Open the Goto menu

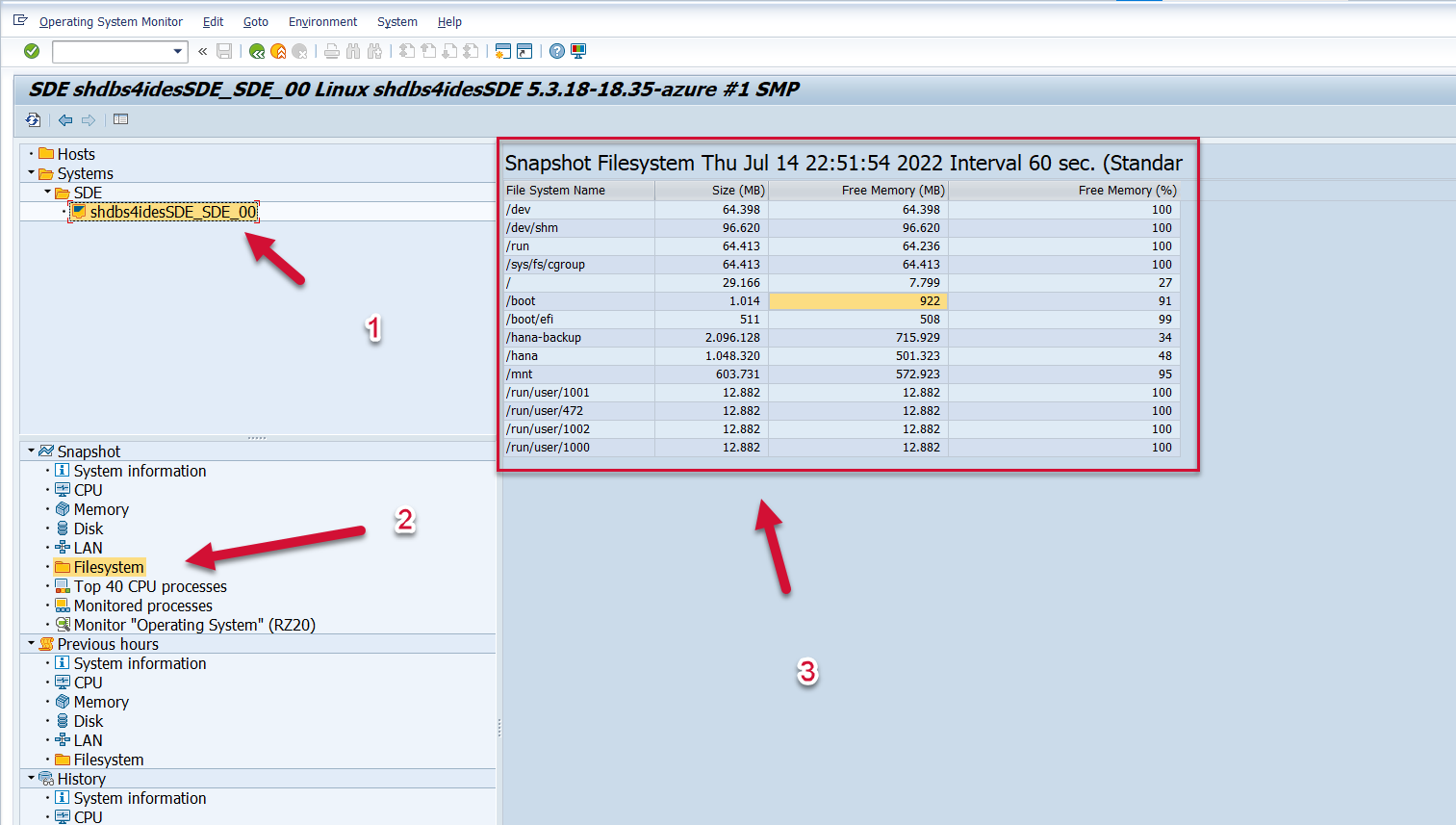255,21
